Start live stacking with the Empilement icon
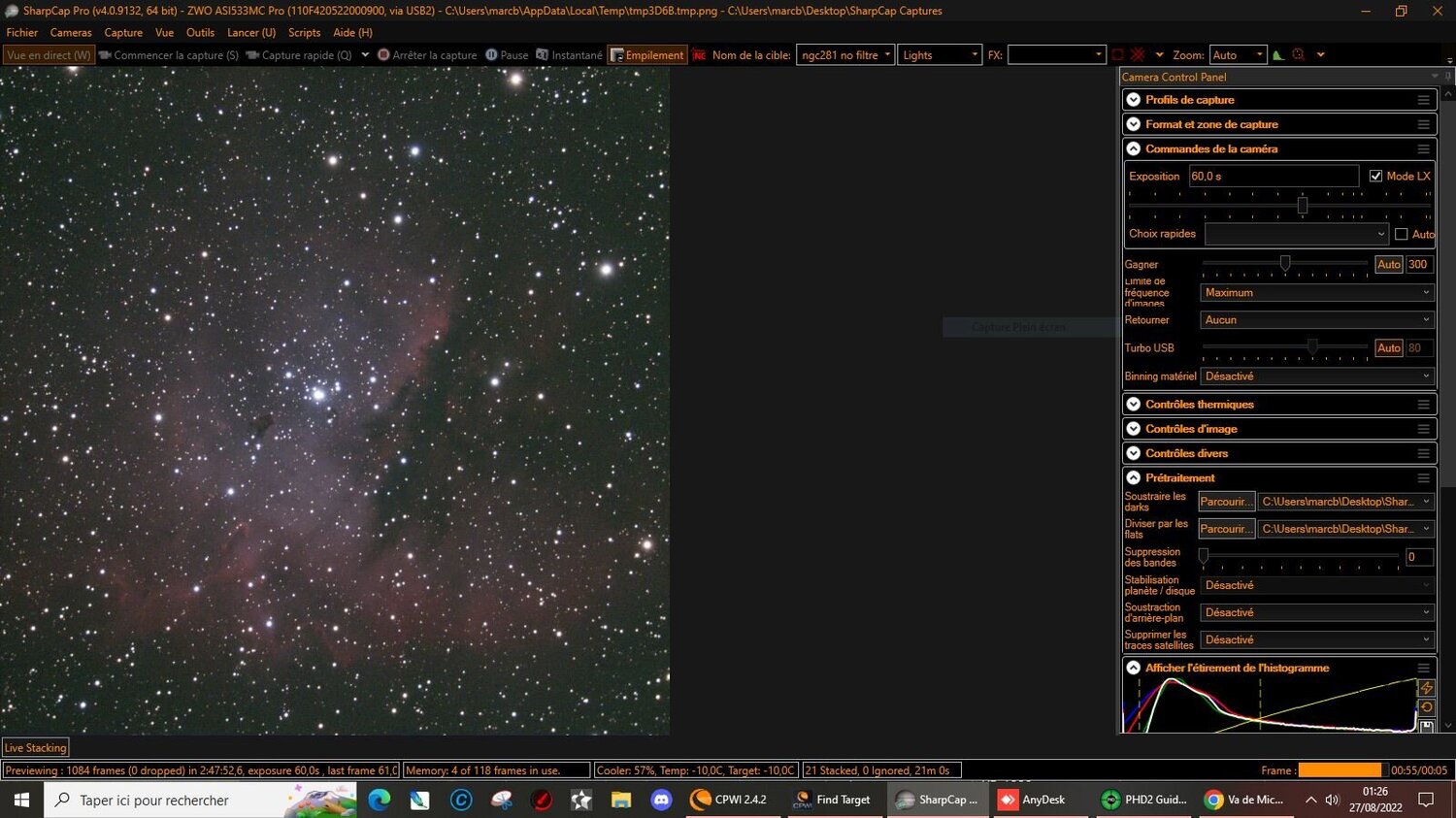This screenshot has height=818, width=1456. [617, 54]
